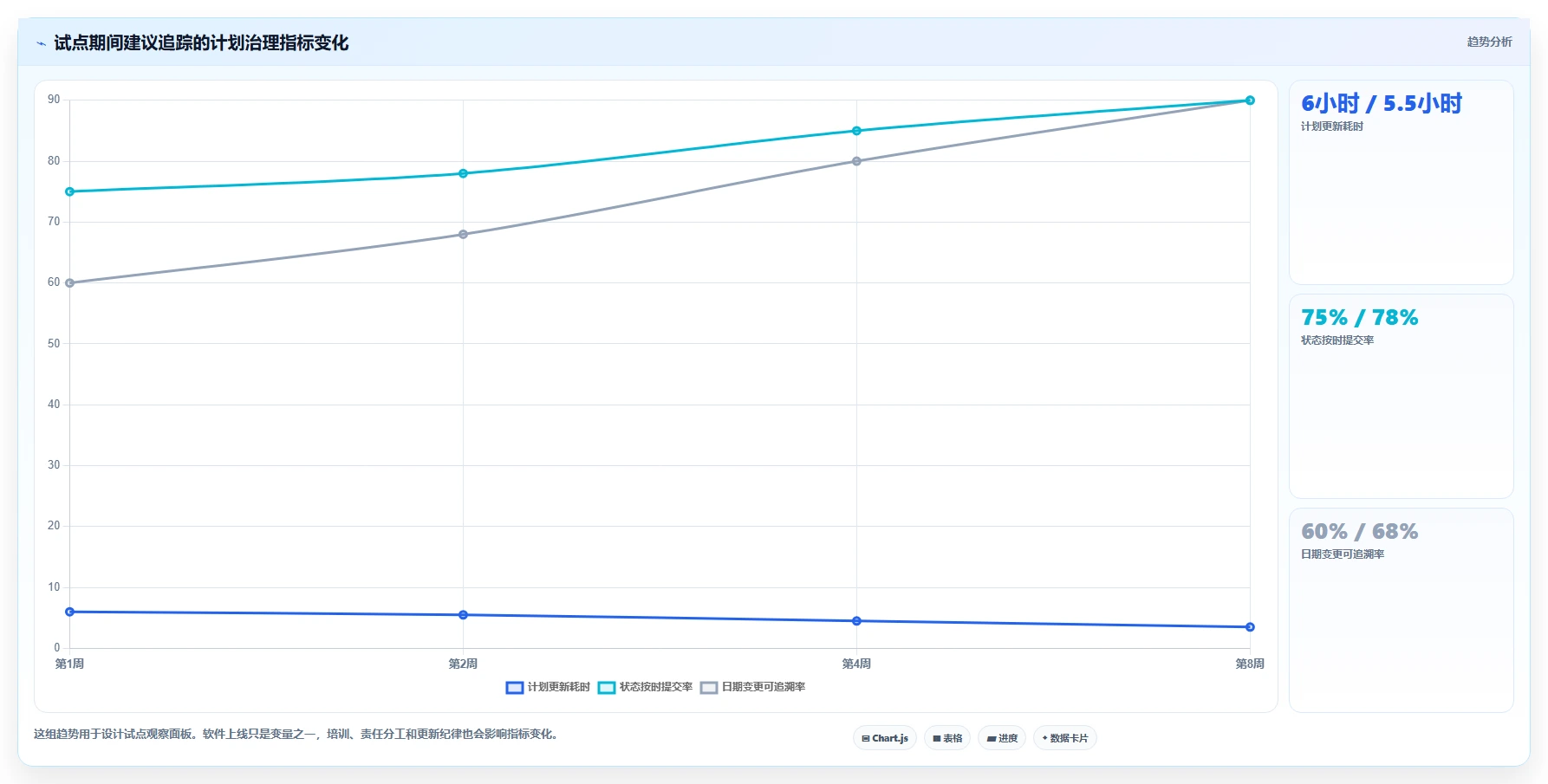Image resolution: width=1548 pixels, height=784 pixels.
Task: Click the footer note starting 这组趋势用于设计
Action: pos(298,735)
